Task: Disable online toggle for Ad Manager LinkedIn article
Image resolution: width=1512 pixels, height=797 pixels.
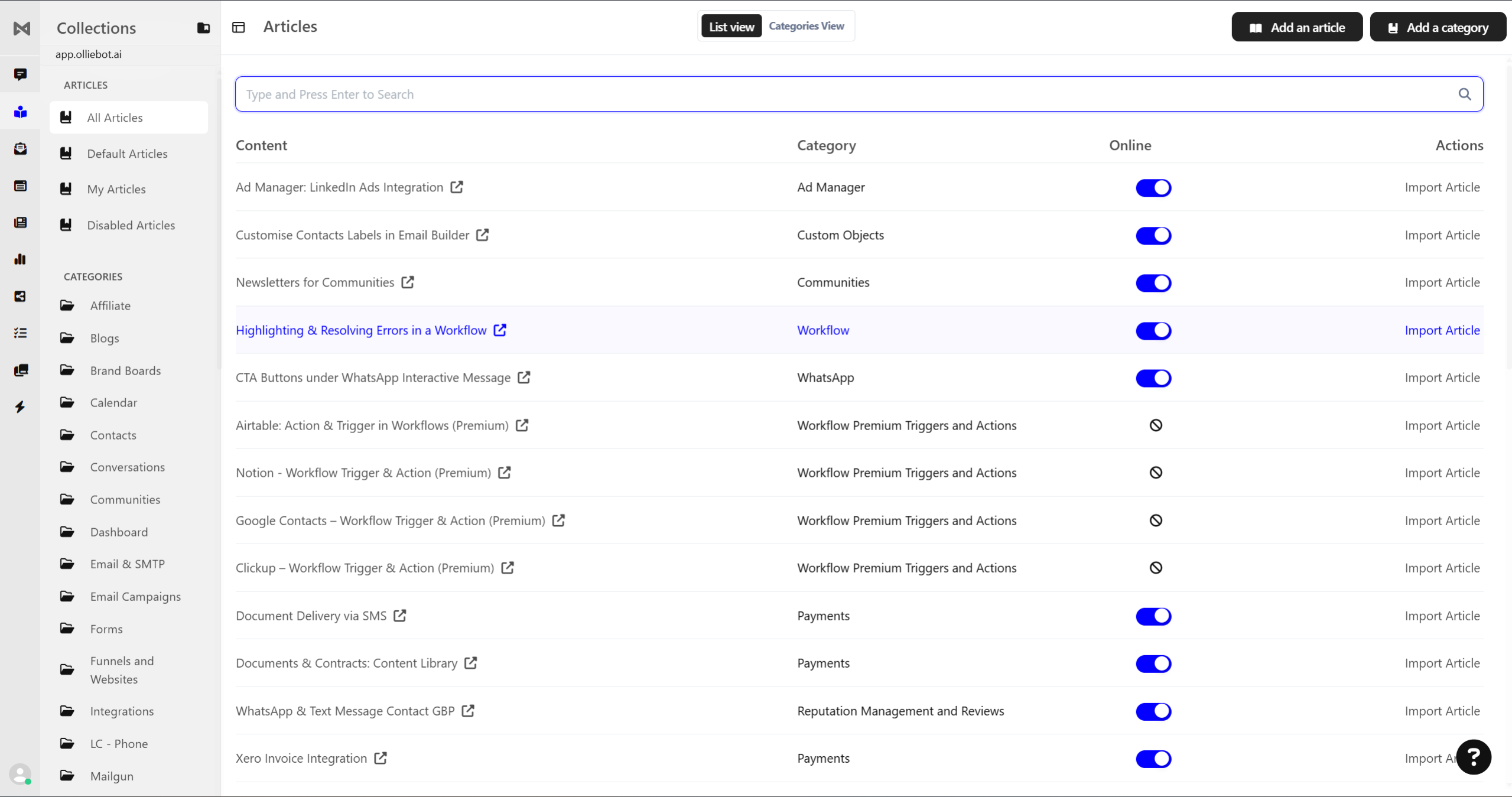Action: pyautogui.click(x=1153, y=188)
